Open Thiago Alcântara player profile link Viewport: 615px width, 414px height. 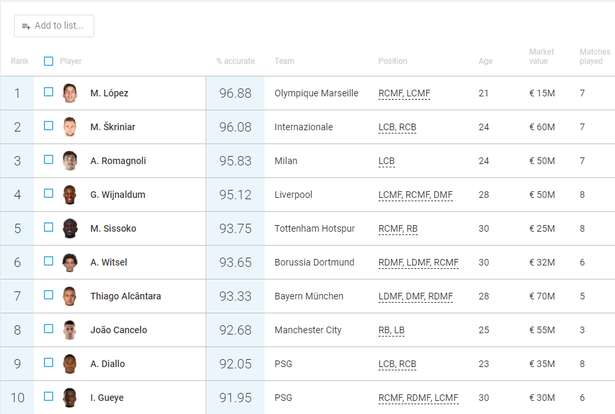[123, 296]
